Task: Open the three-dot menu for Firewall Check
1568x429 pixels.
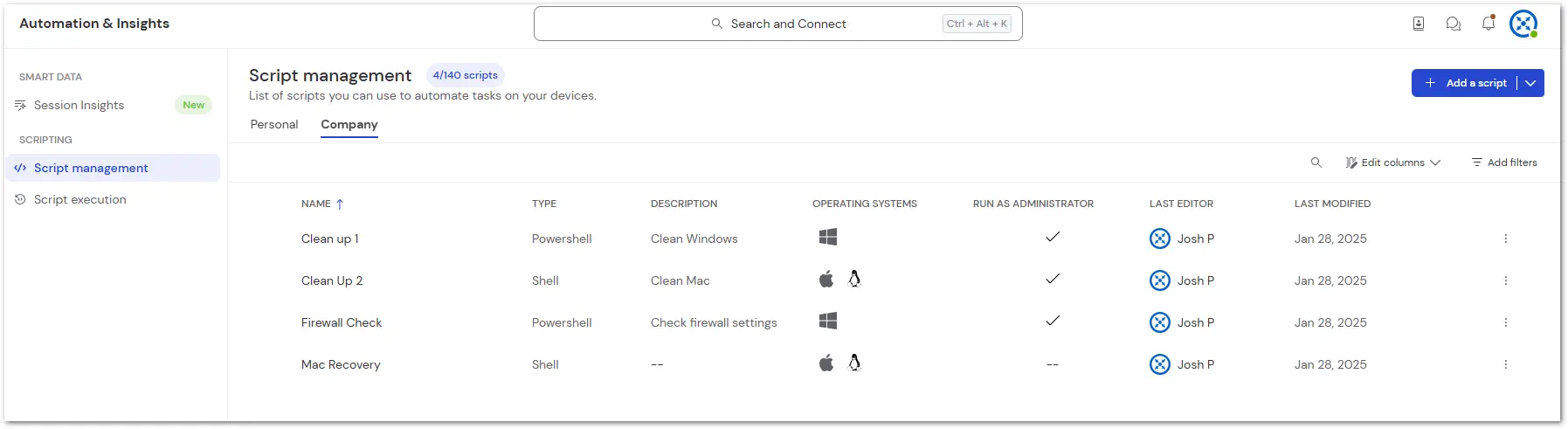Action: [1506, 322]
